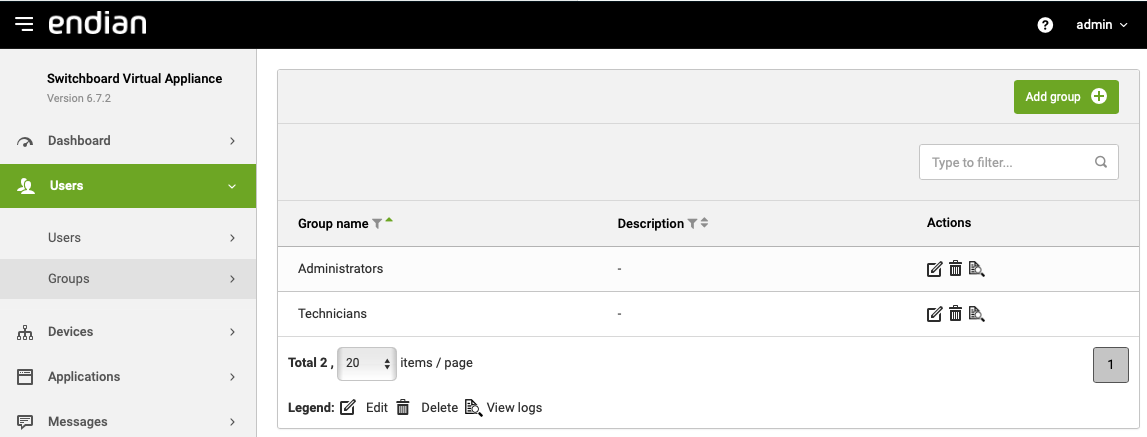The width and height of the screenshot is (1147, 437).
Task: Click the Type to filter field
Action: (x=1008, y=162)
